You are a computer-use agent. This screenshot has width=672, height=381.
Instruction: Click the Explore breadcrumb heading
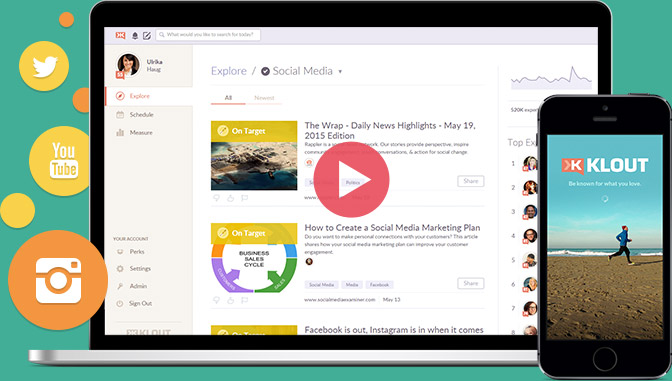point(229,71)
